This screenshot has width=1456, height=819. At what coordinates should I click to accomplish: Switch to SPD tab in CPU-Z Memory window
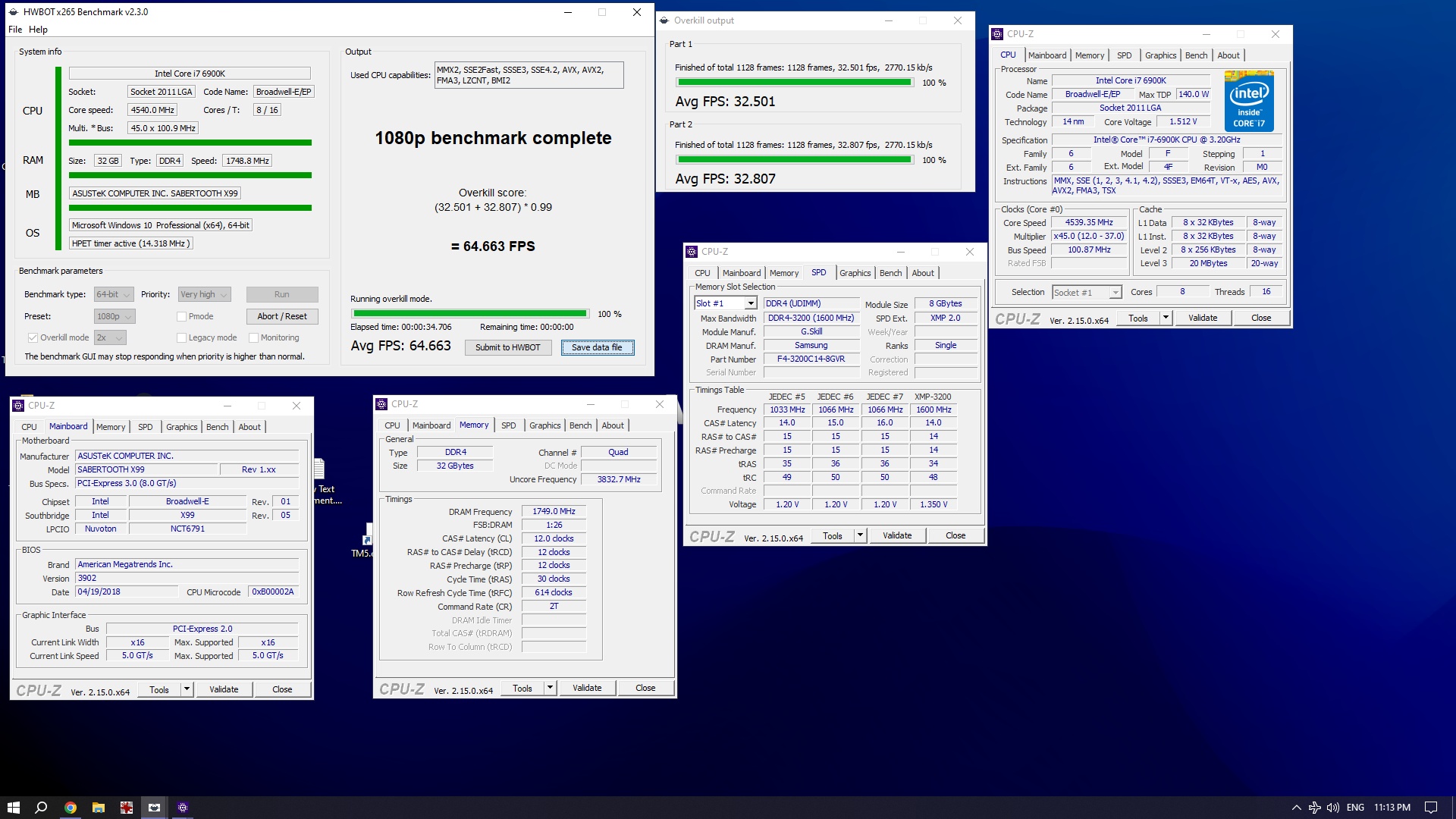[x=508, y=425]
